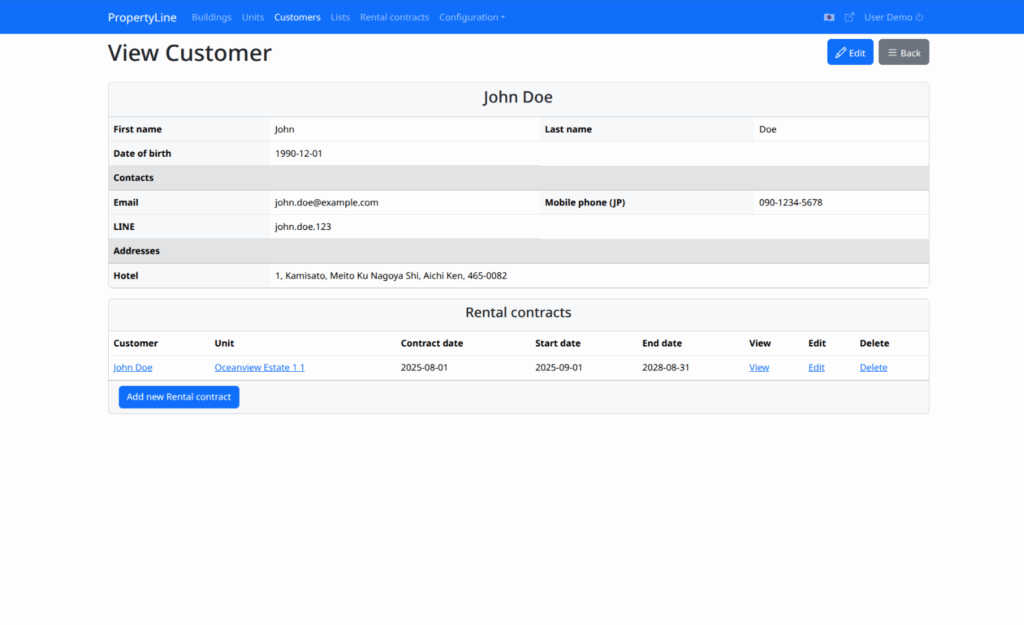Viewport: 1024px width, 625px height.
Task: View the rental contract row
Action: (x=759, y=367)
